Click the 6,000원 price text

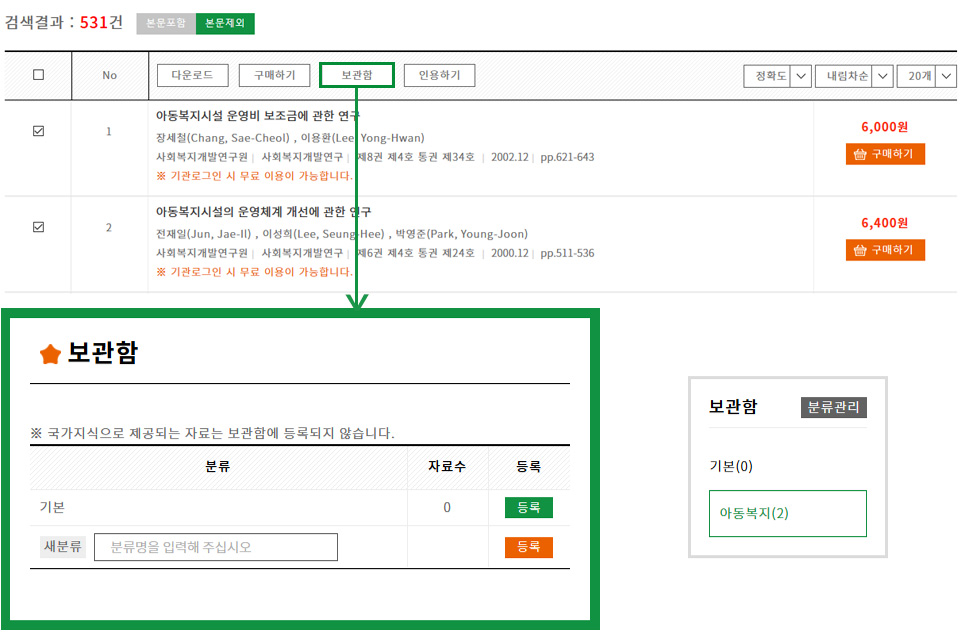885,127
